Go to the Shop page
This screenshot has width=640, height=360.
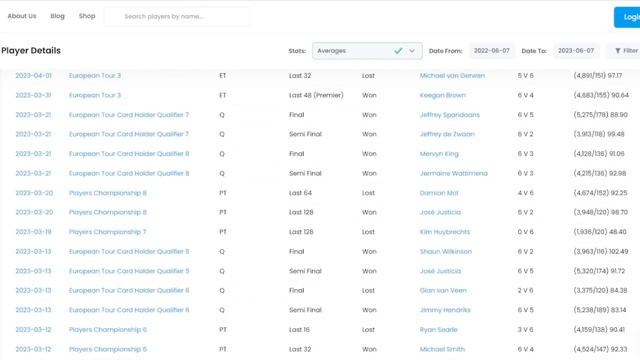click(x=87, y=16)
